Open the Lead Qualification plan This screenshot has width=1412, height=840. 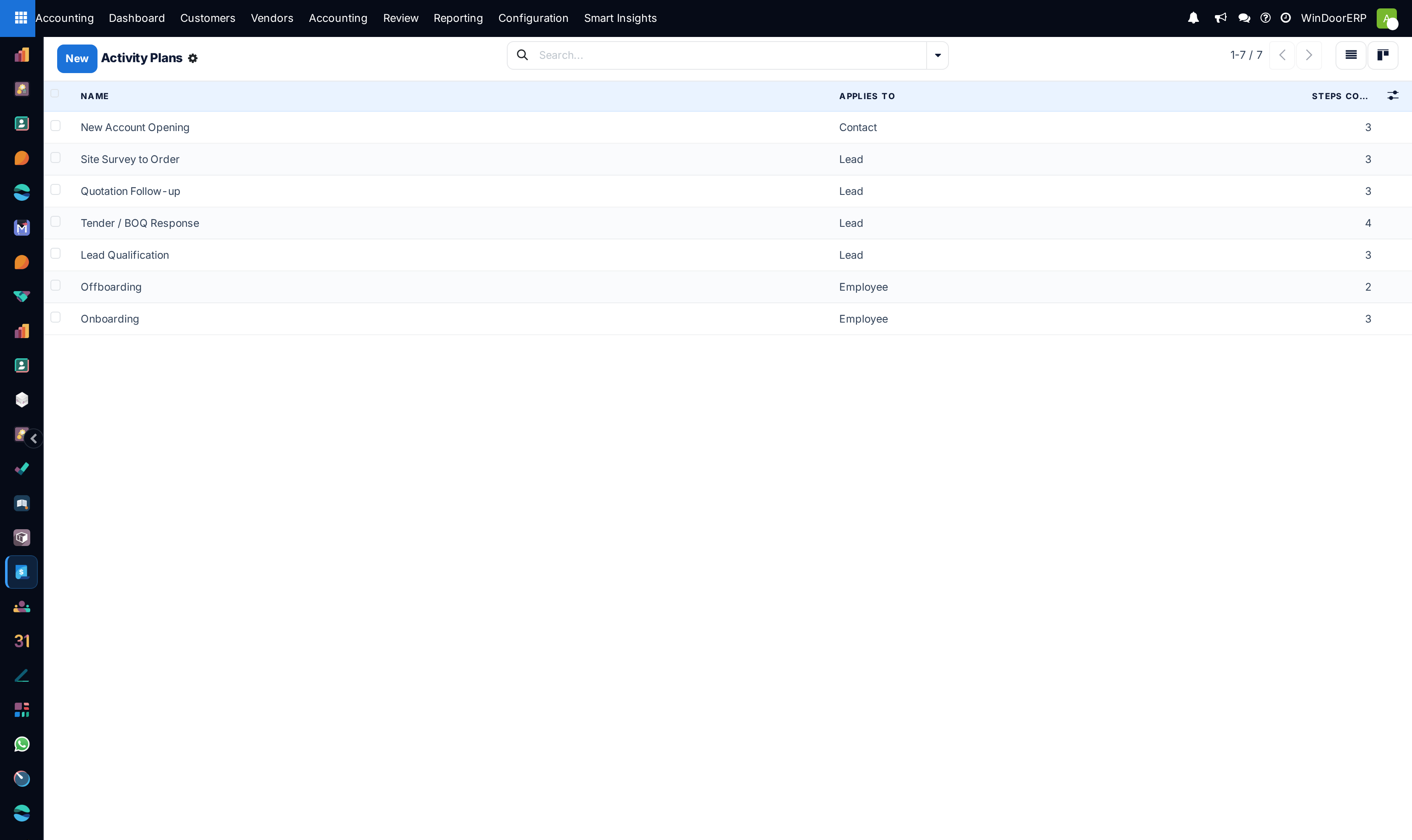[125, 255]
